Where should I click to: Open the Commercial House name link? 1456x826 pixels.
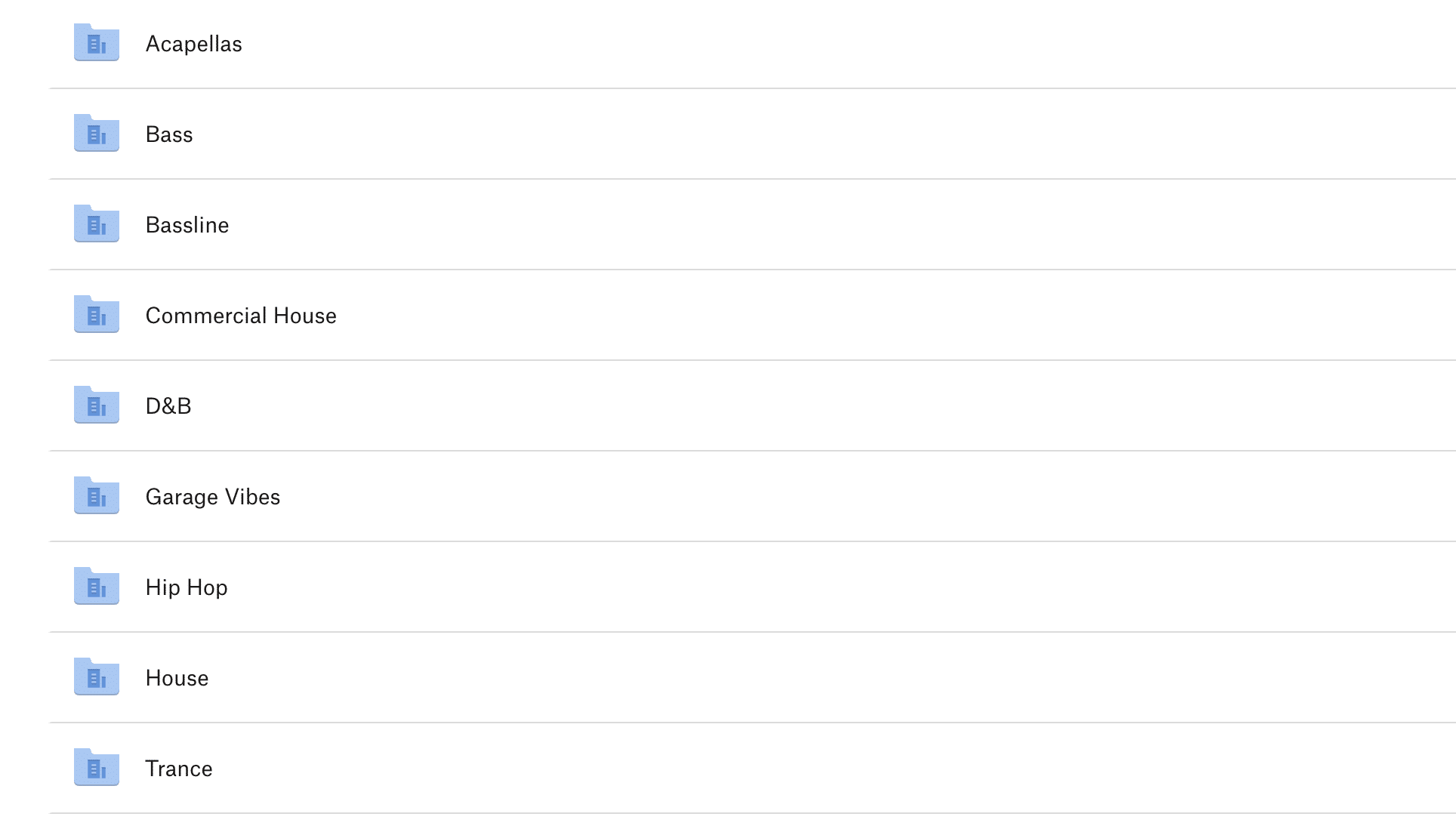click(241, 316)
